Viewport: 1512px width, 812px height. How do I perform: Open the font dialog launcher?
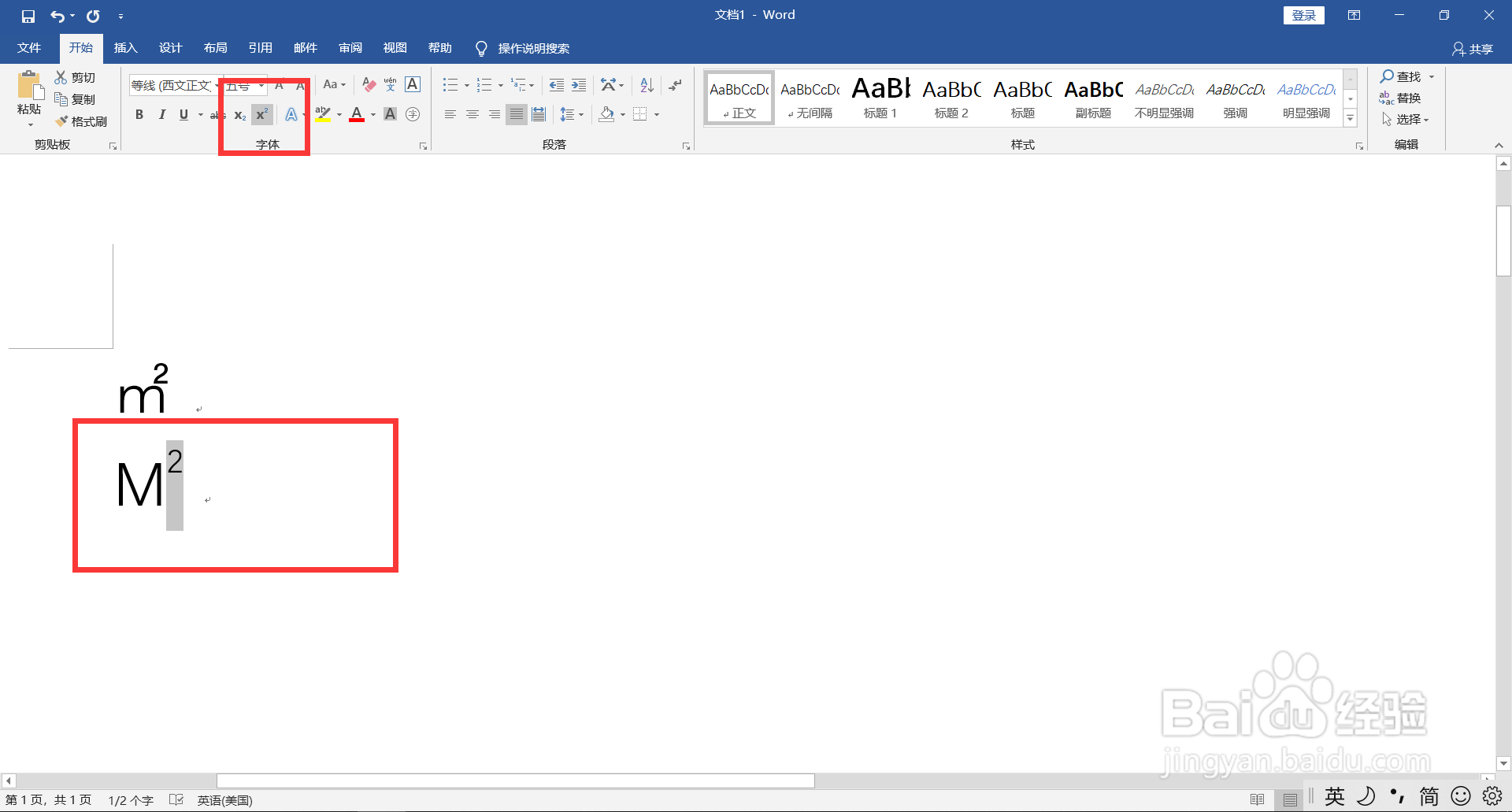[x=423, y=146]
